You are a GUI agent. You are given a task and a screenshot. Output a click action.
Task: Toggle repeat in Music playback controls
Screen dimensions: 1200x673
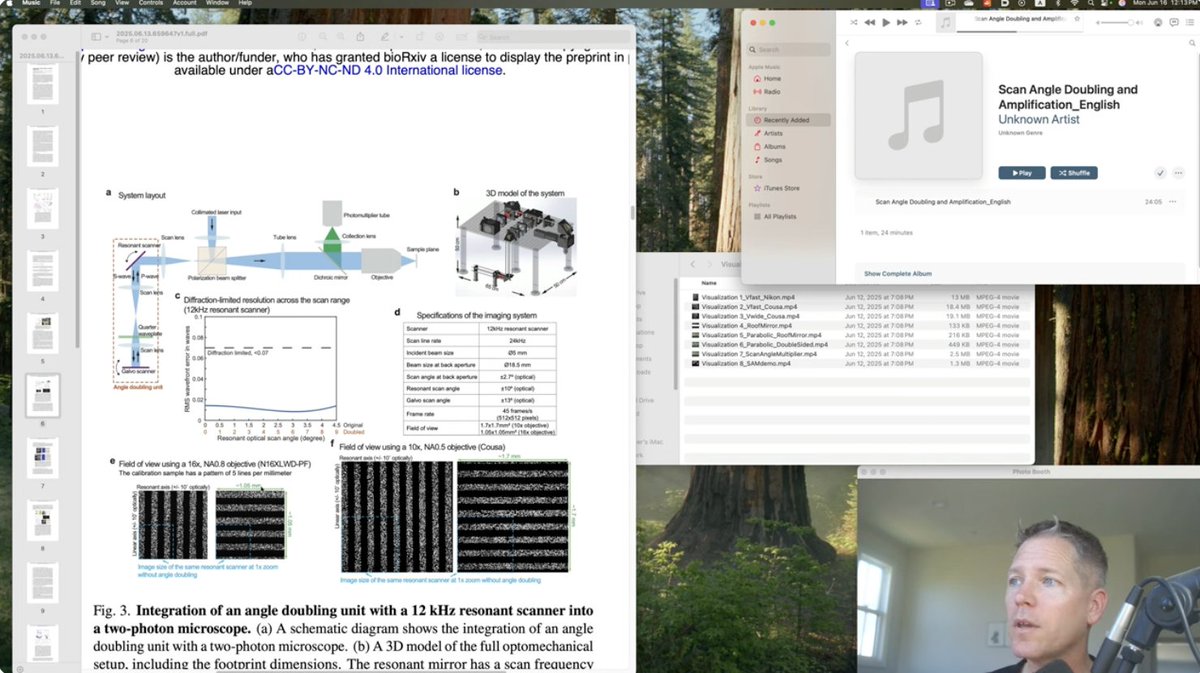coord(918,22)
